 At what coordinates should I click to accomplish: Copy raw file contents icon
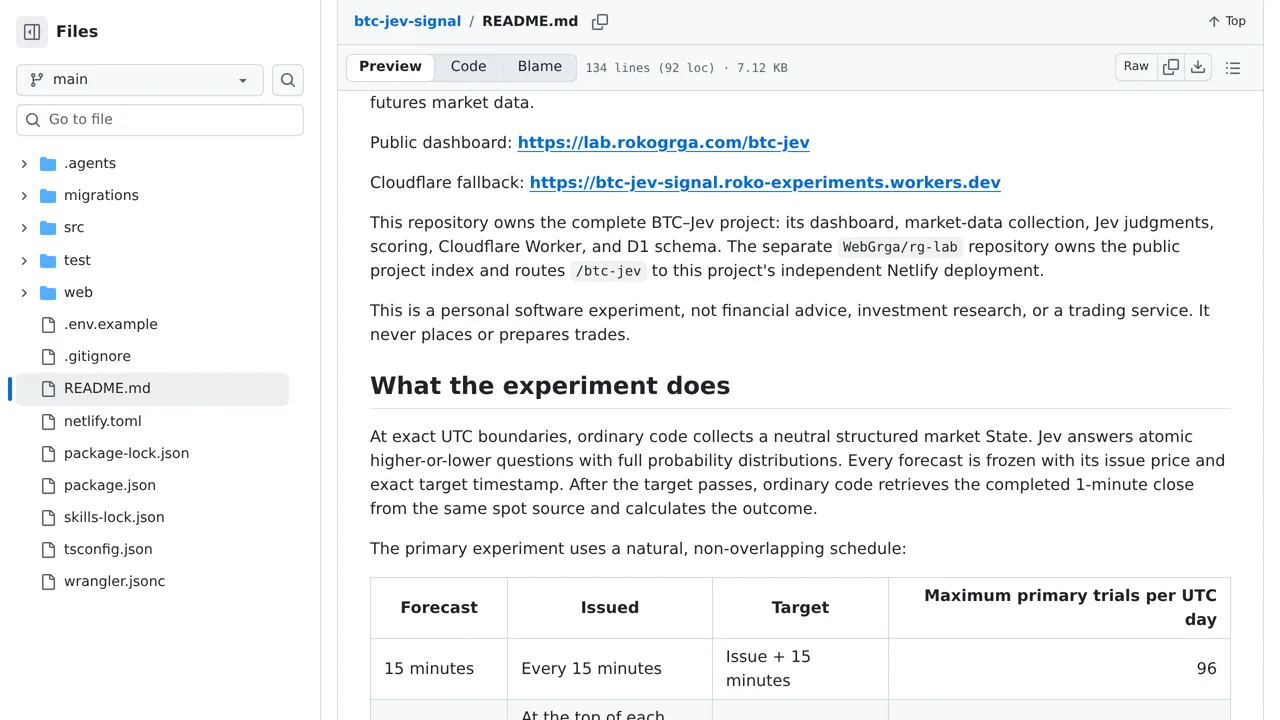pyautogui.click(x=1171, y=67)
